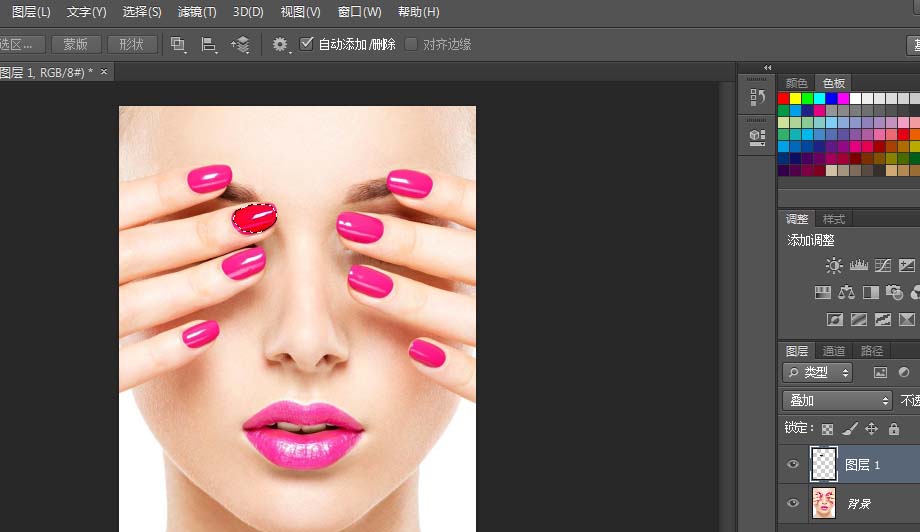The width and height of the screenshot is (920, 532).
Task: Close the document tab 图层 1, RGB/8#
Action: (104, 72)
